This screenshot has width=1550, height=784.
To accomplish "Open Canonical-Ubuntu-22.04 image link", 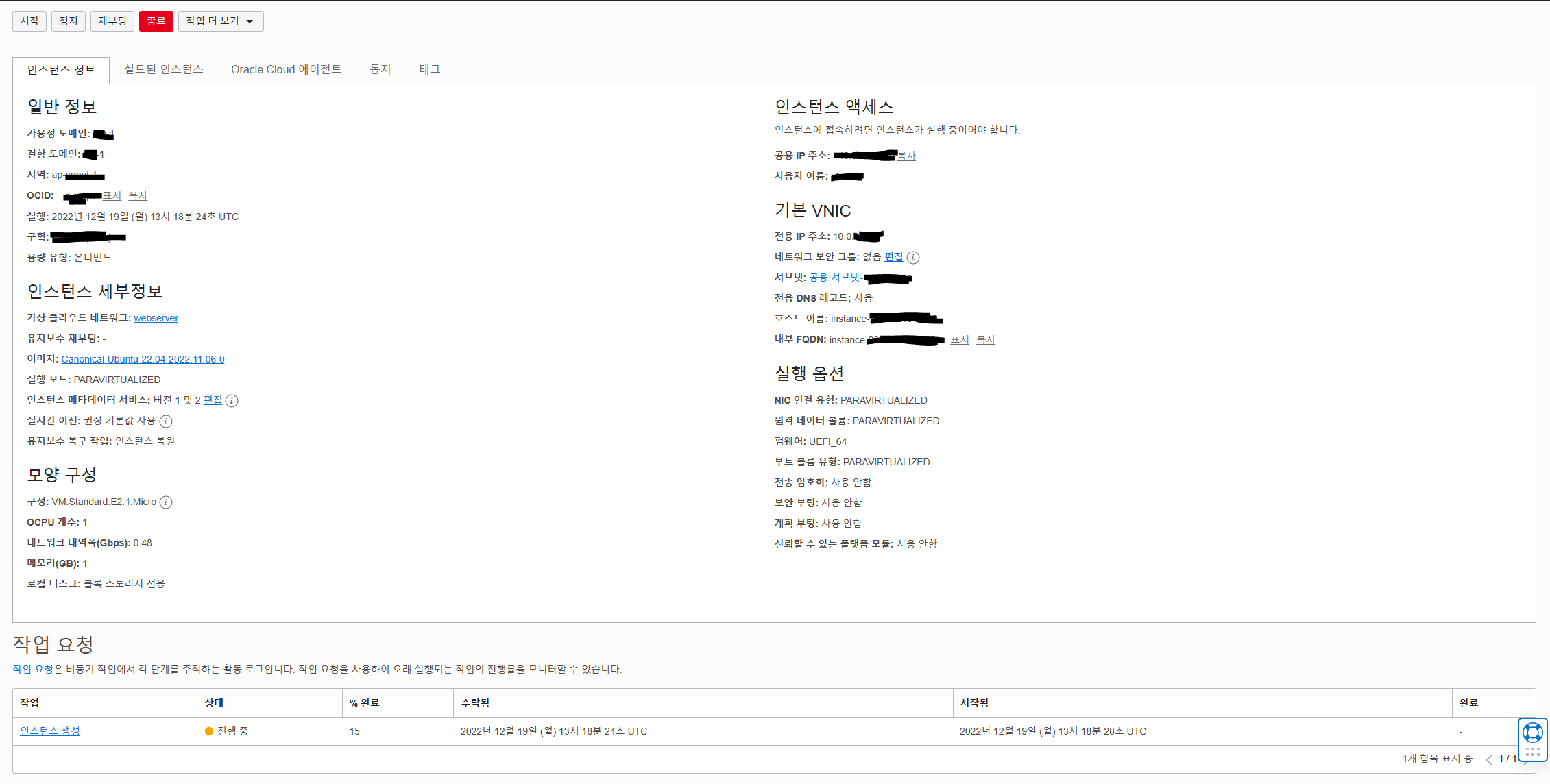I will point(143,359).
